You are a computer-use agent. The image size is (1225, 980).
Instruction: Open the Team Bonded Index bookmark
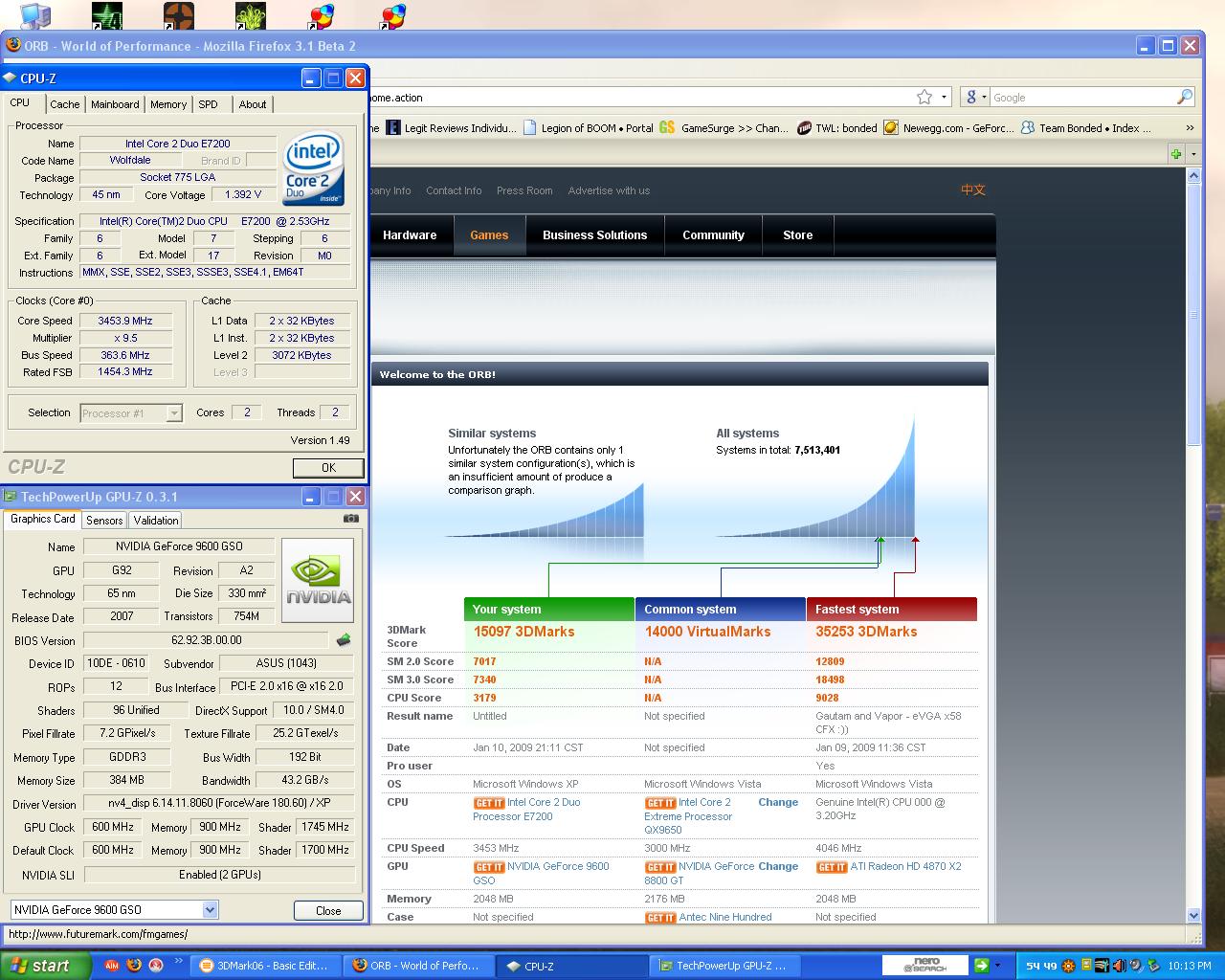coord(1085,127)
